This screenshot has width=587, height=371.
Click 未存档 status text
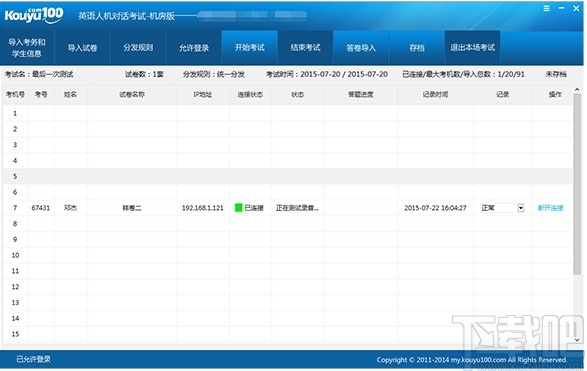pyautogui.click(x=556, y=74)
